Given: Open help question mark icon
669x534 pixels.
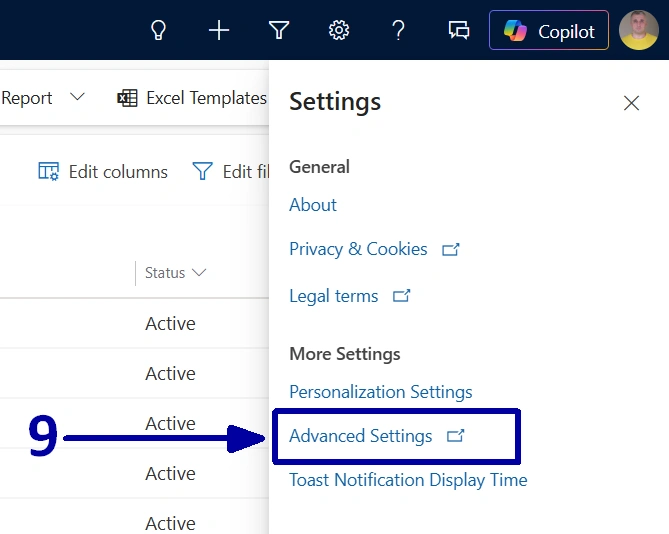Looking at the screenshot, I should 398,30.
